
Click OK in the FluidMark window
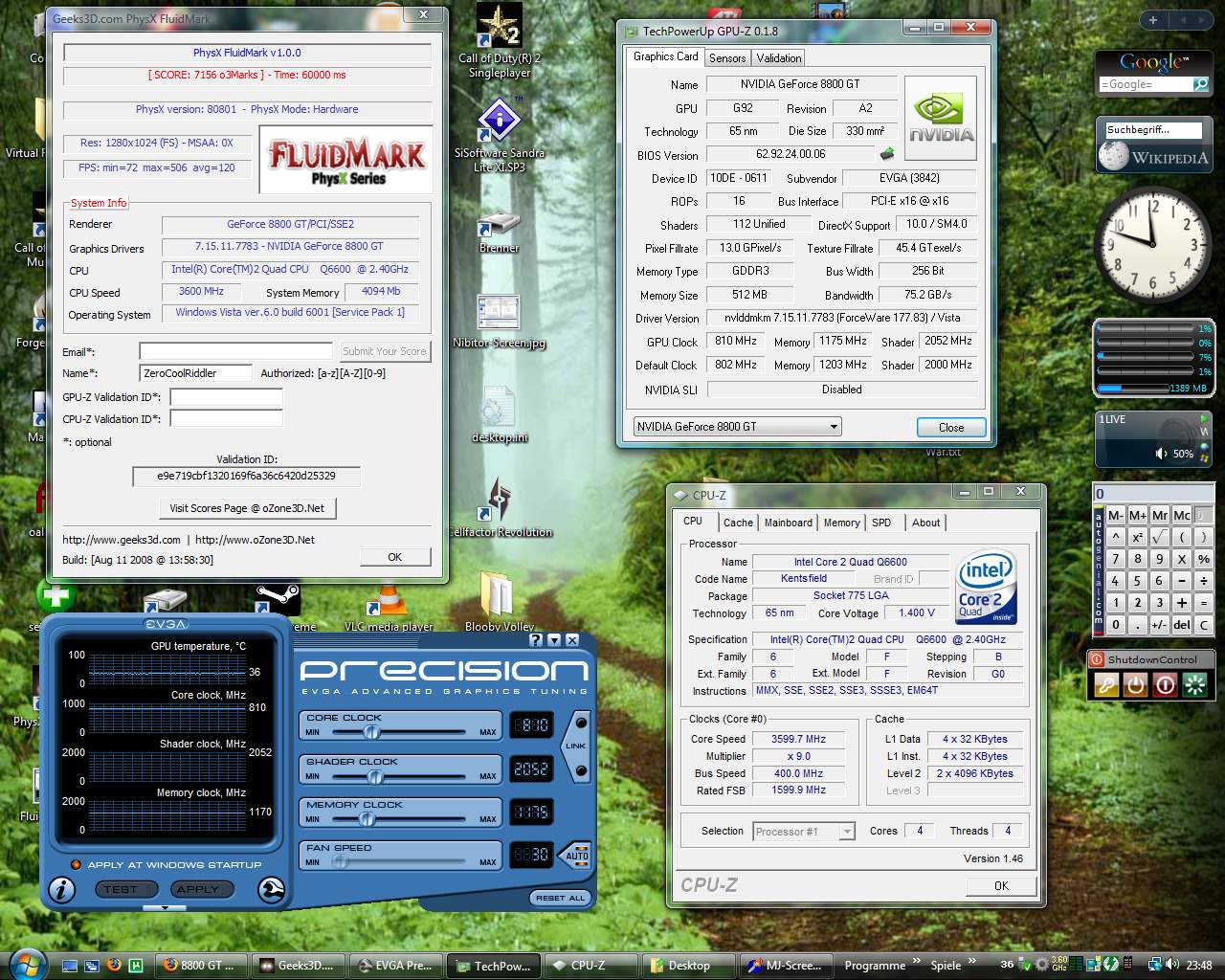click(x=395, y=557)
